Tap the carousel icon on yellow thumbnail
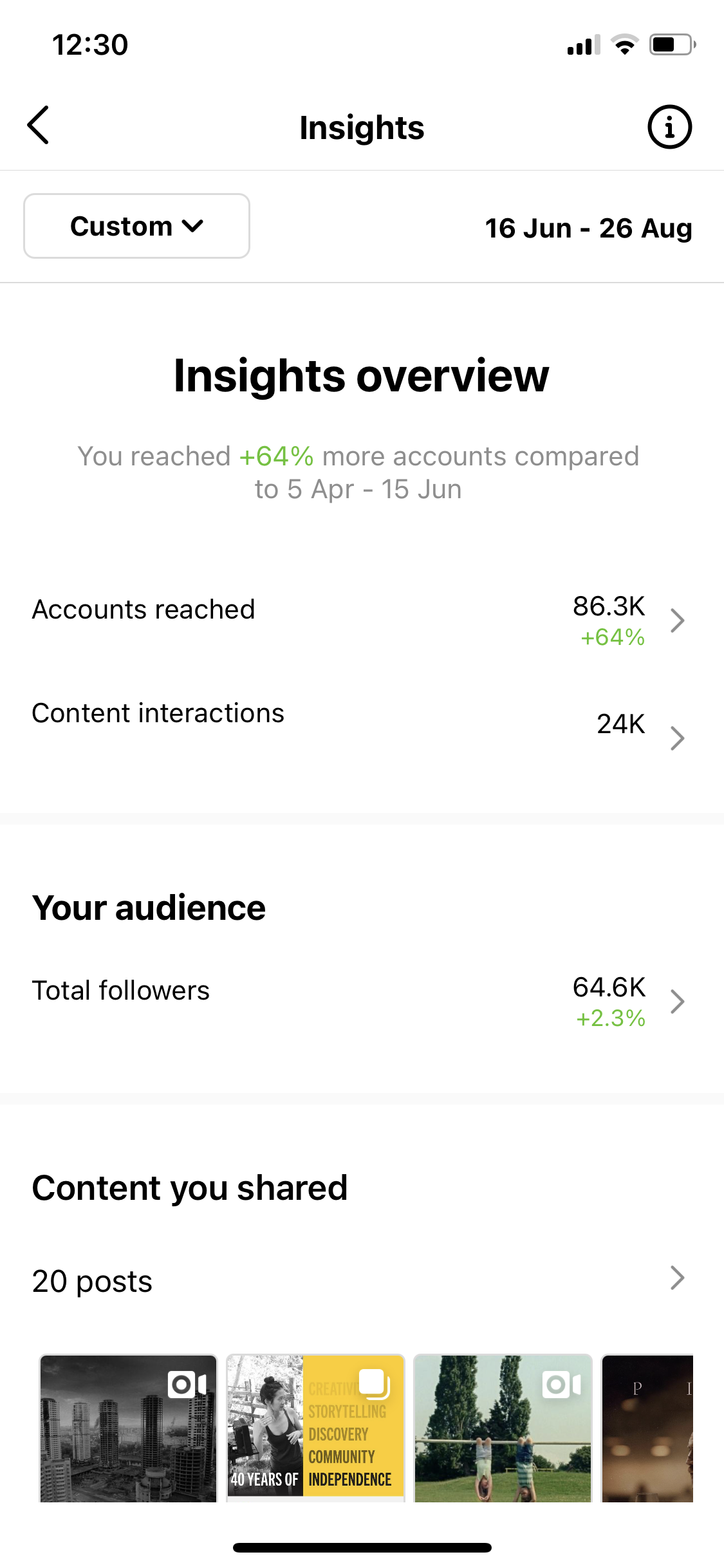724x1568 pixels. point(374,1383)
